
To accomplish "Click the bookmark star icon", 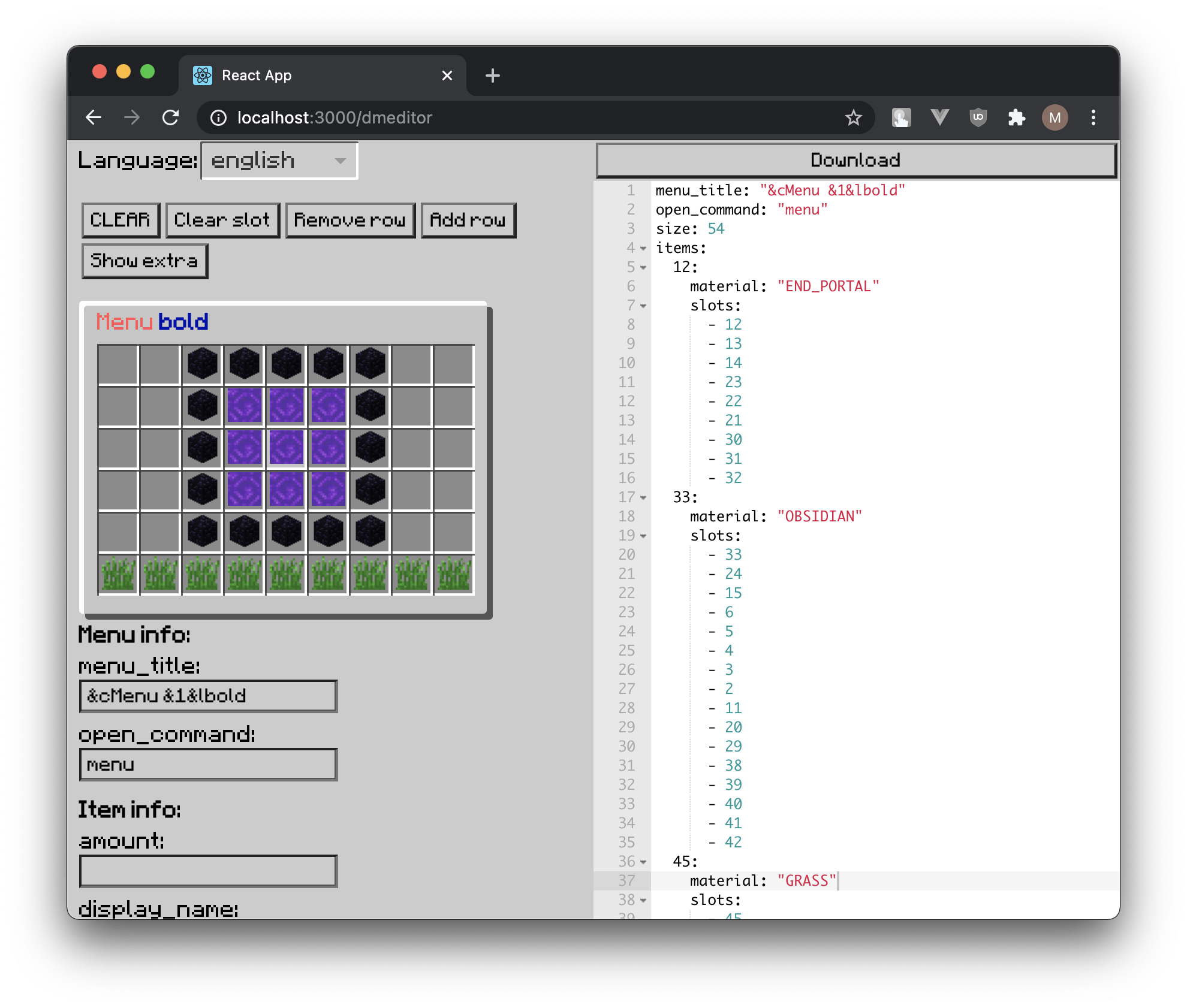I will click(x=853, y=117).
